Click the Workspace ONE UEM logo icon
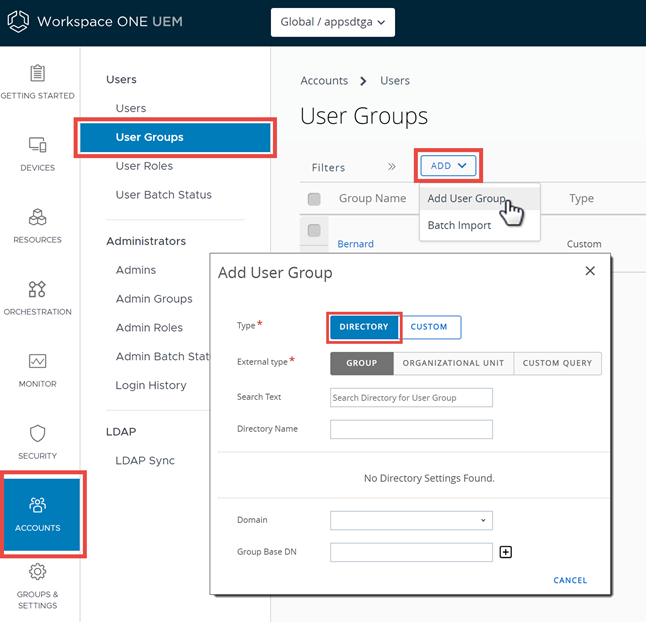646x622 pixels. click(x=18, y=21)
